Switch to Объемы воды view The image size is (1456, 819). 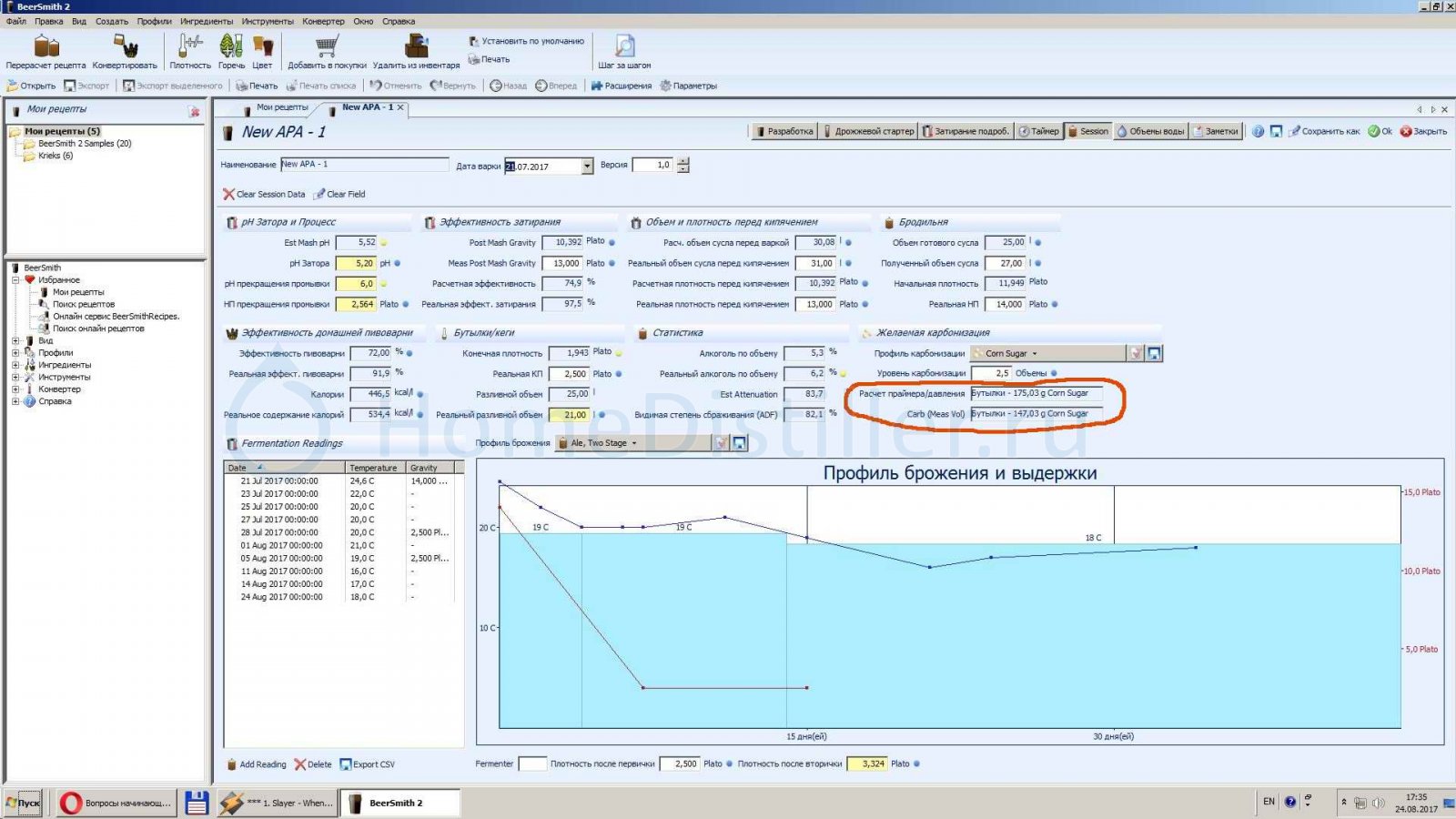1151,131
